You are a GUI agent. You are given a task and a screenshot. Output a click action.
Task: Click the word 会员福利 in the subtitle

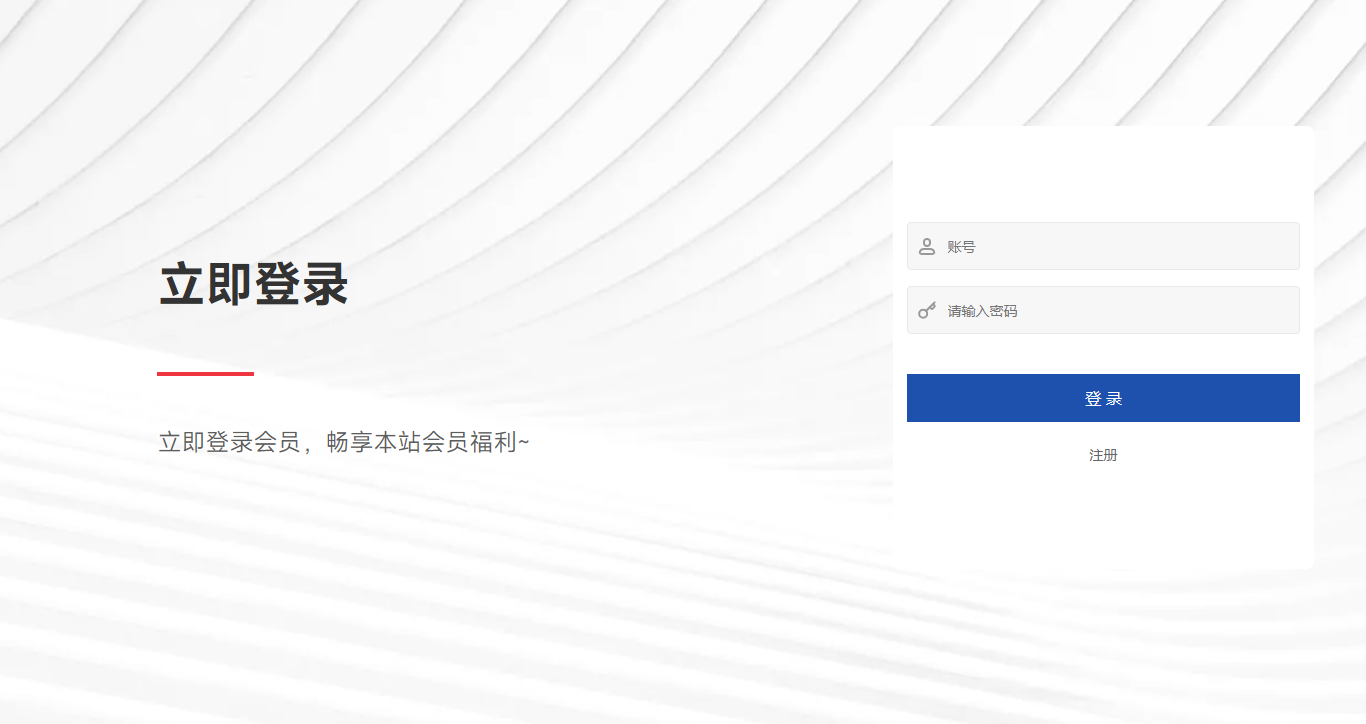[x=468, y=442]
